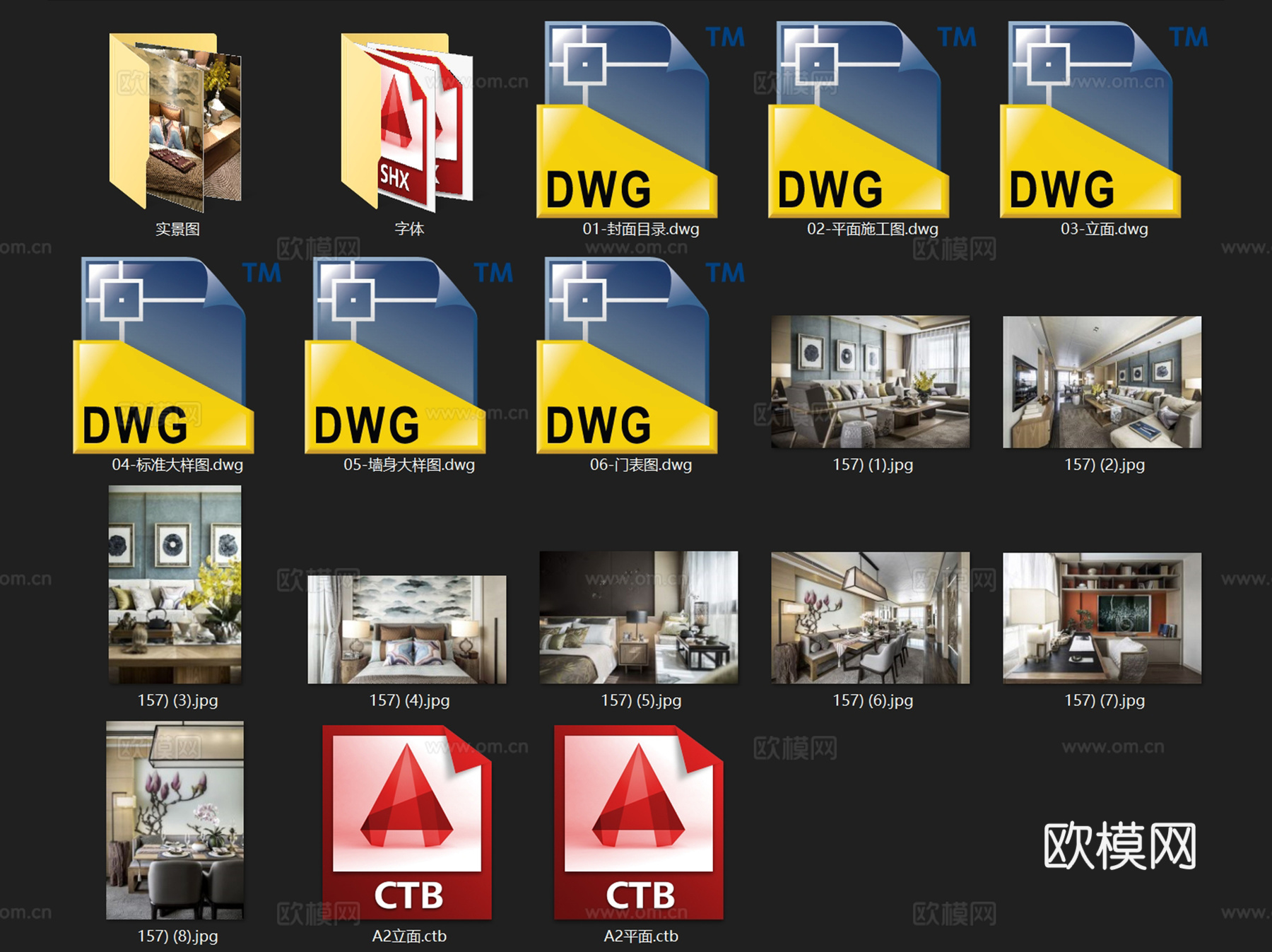
Task: Click the file name 157) (8).jpg
Action: [x=177, y=936]
